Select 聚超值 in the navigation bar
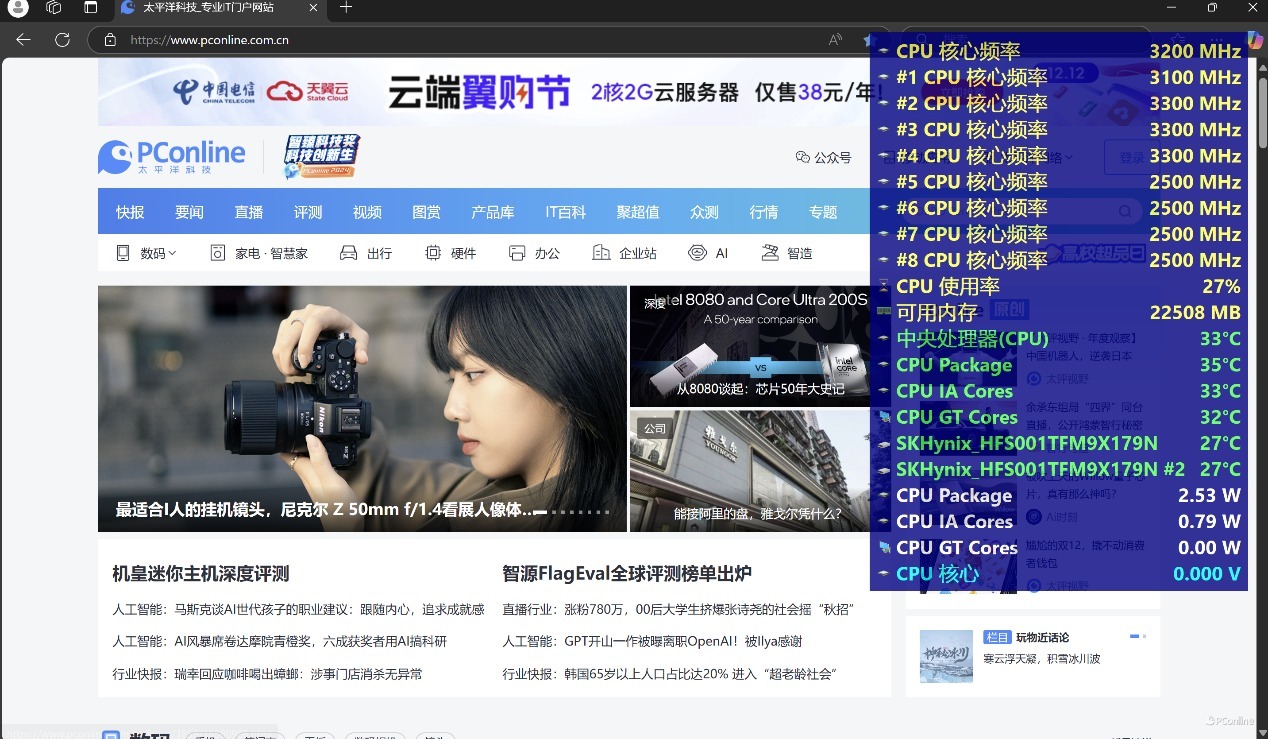 tap(638, 212)
